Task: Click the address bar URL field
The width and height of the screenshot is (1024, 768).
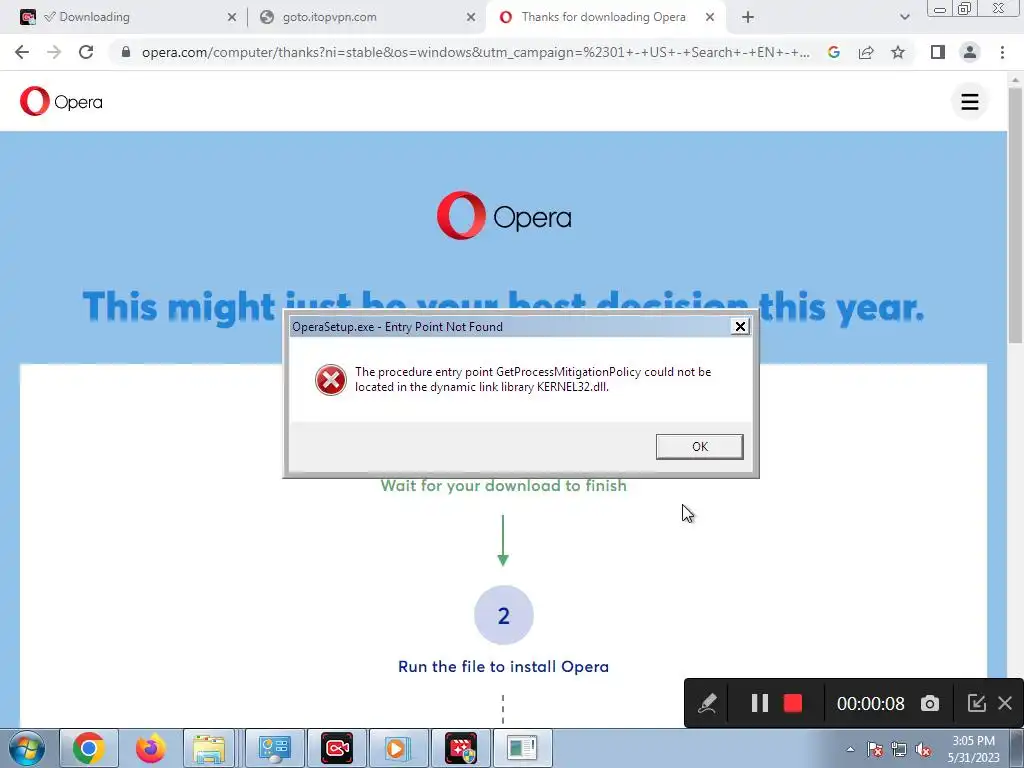Action: click(x=475, y=52)
